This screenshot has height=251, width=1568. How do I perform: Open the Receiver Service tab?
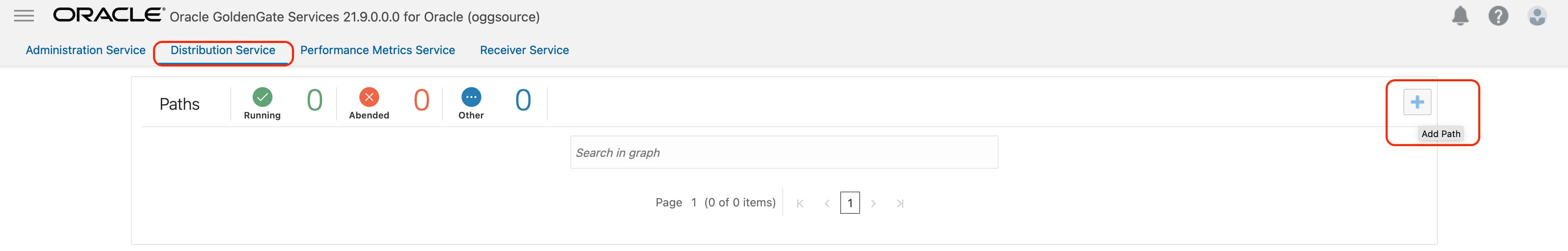[524, 50]
